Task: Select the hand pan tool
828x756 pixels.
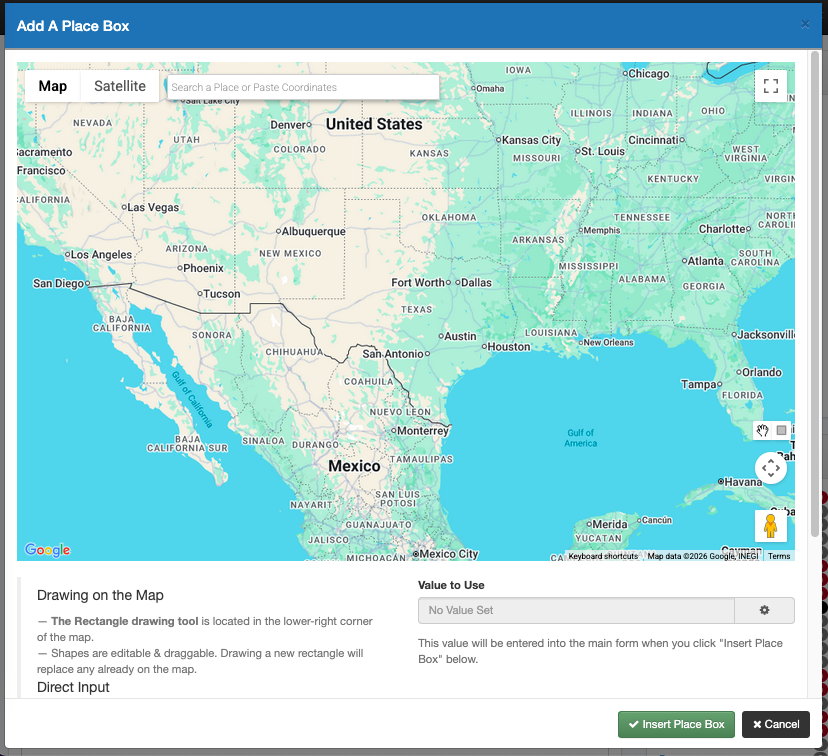Action: point(762,430)
